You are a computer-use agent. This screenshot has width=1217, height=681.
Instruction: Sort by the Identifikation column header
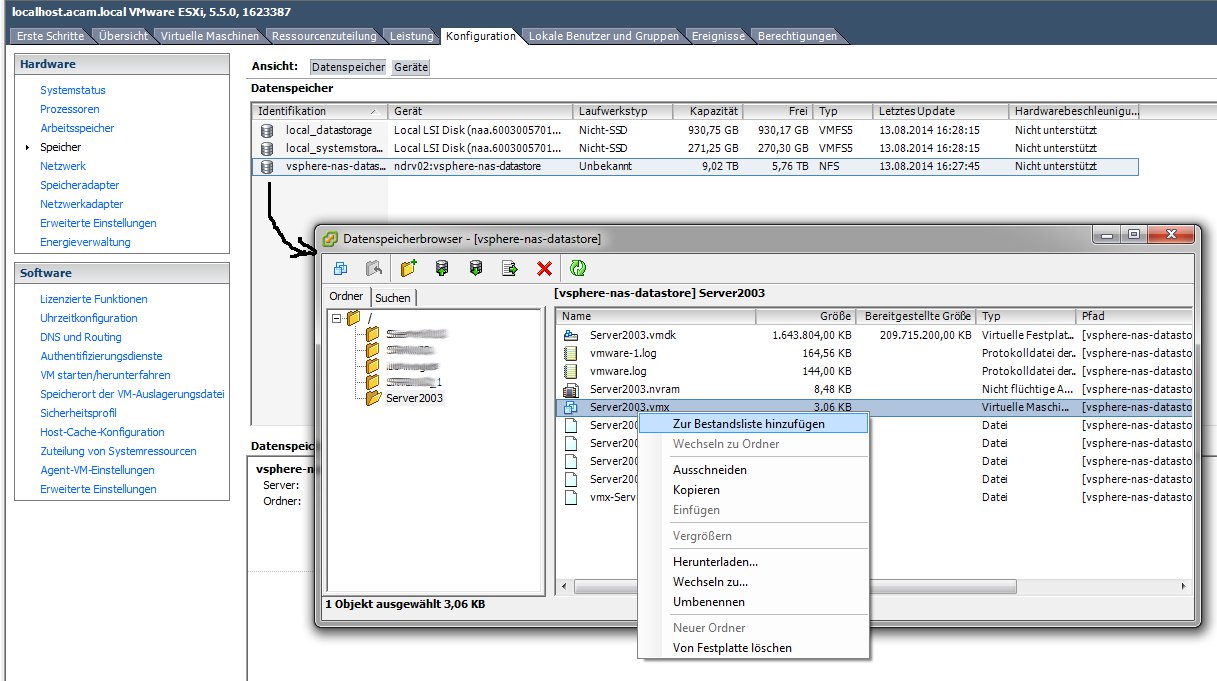coord(319,111)
